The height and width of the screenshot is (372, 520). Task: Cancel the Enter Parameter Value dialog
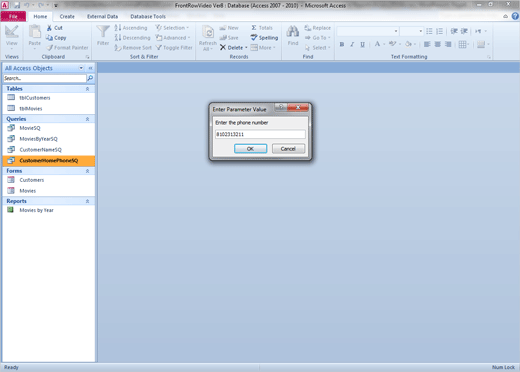click(x=288, y=149)
